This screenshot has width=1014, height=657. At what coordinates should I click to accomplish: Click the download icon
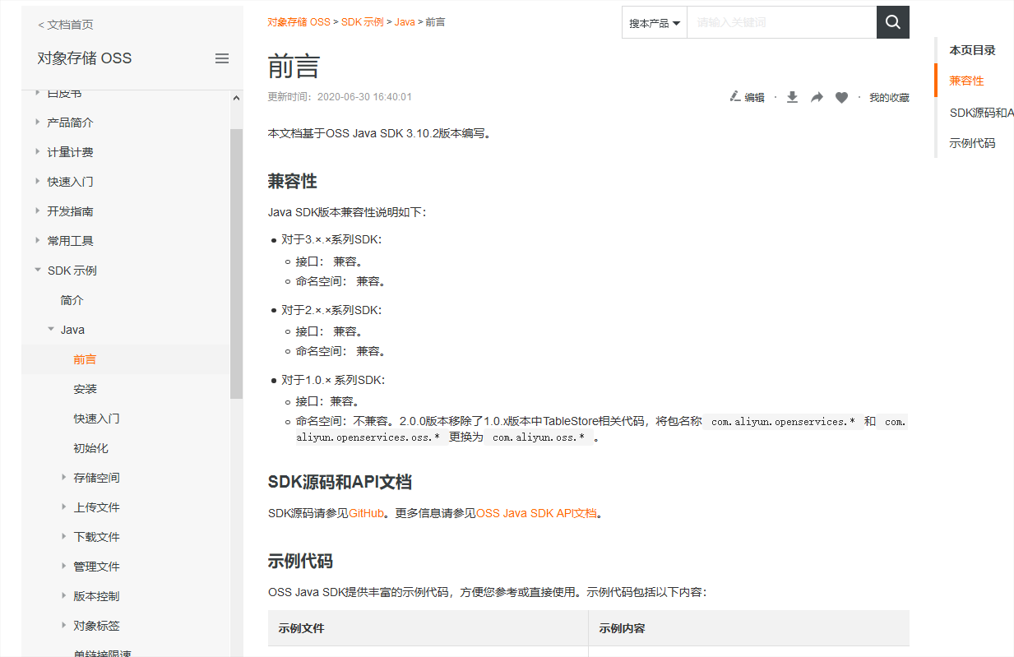pyautogui.click(x=792, y=97)
